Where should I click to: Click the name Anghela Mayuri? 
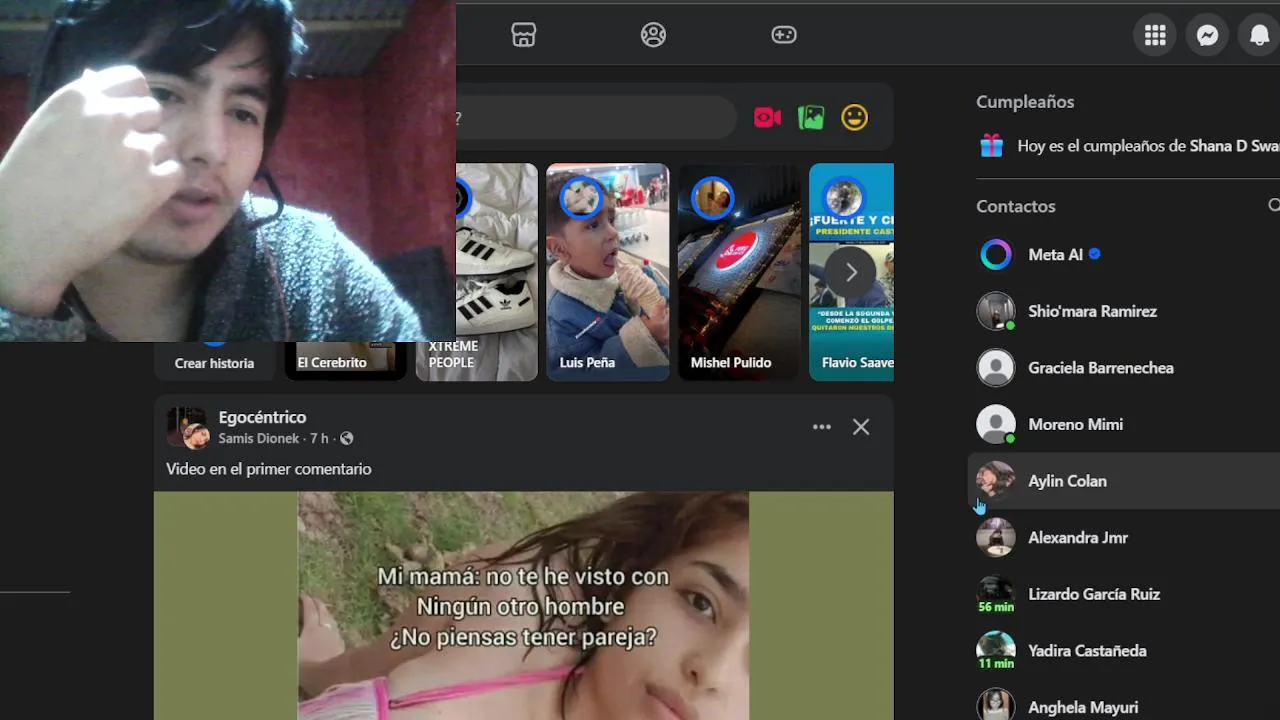1083,707
